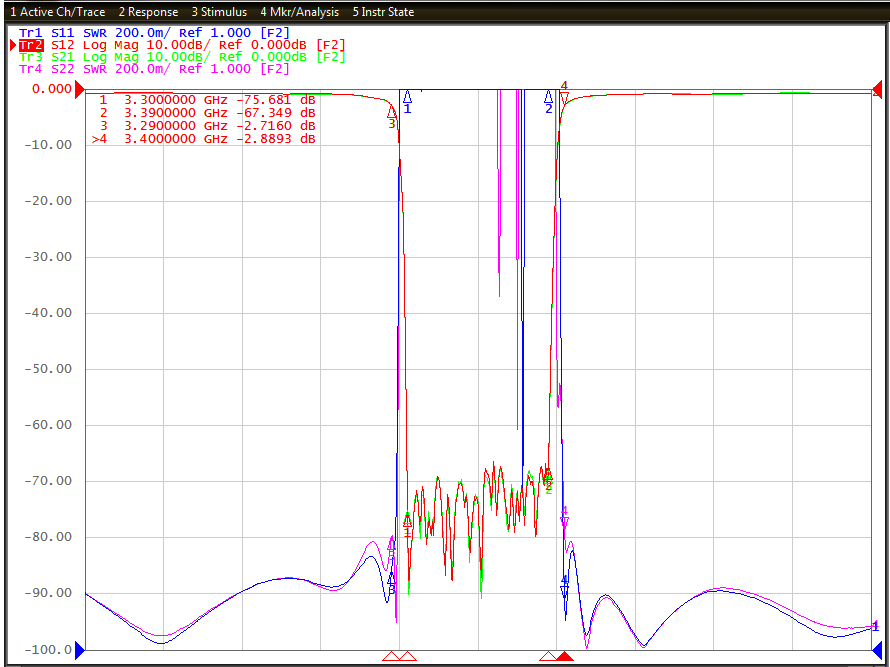Click green marker 2 on the S21 stopband trace

pyautogui.click(x=548, y=480)
